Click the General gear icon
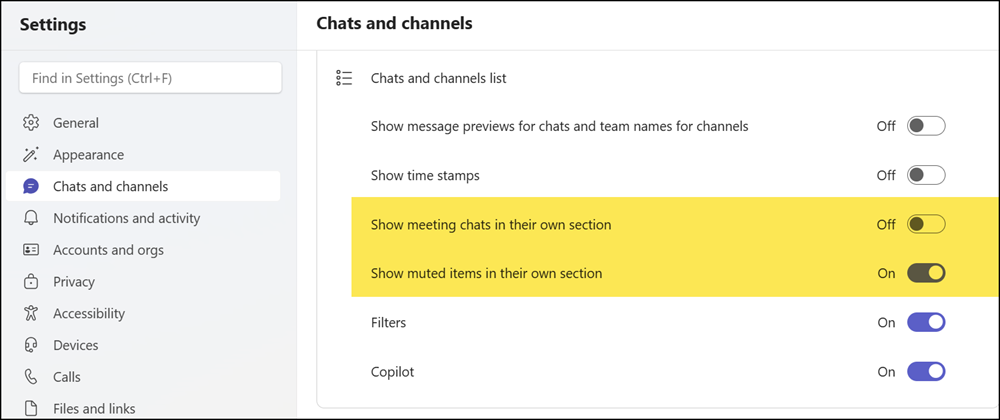This screenshot has width=1000, height=420. click(x=31, y=122)
